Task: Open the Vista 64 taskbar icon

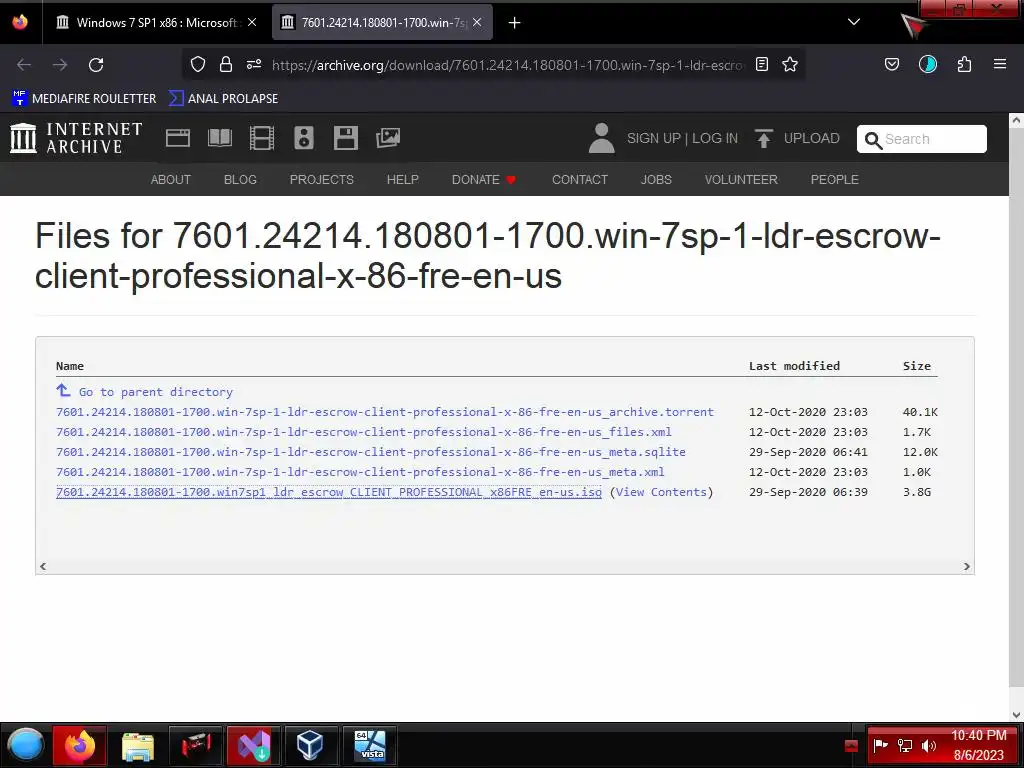Action: 370,745
